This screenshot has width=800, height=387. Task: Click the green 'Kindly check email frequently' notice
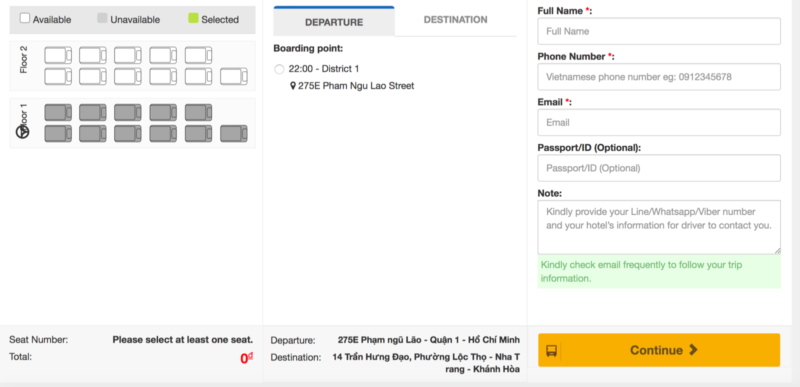coord(659,272)
